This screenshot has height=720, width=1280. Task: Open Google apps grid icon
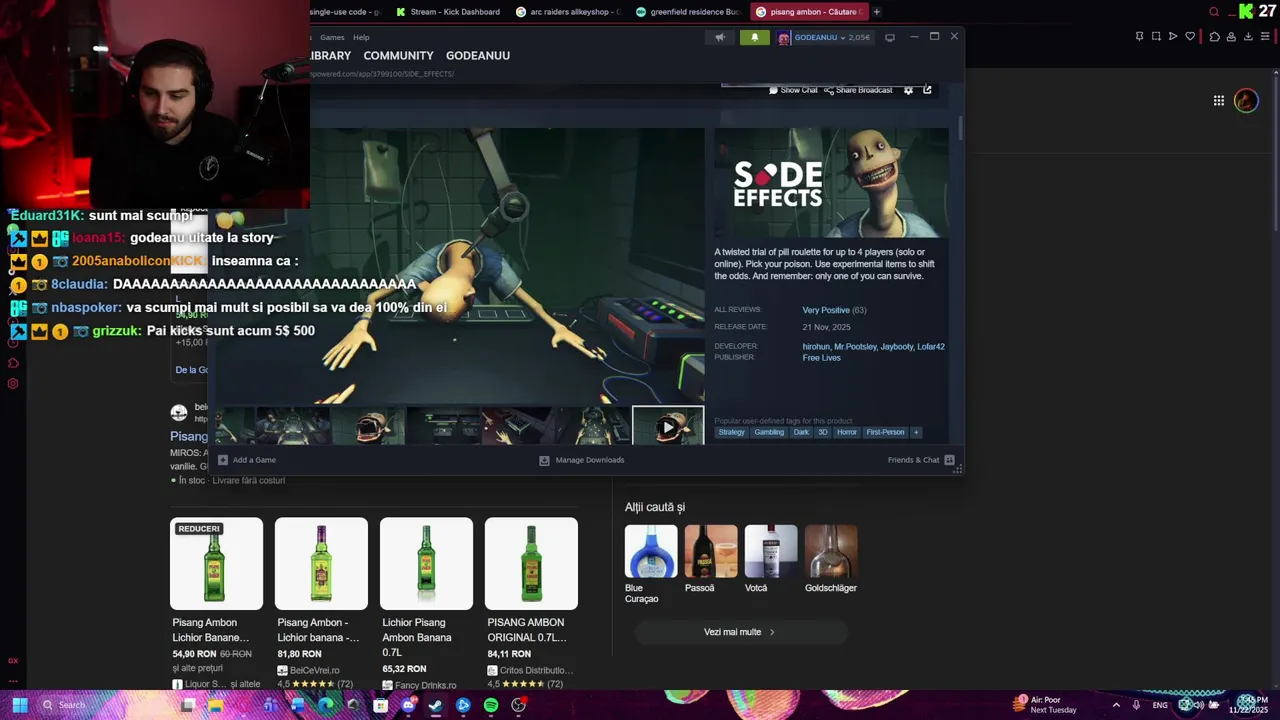[x=1219, y=101]
